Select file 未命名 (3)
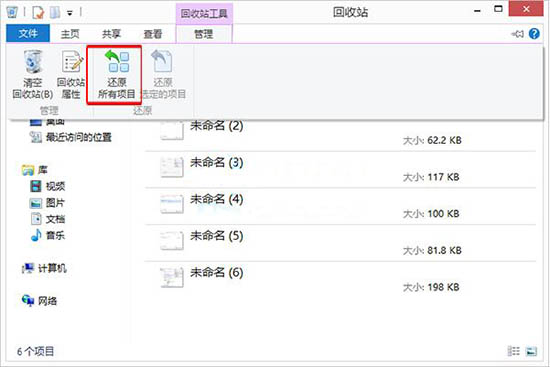This screenshot has height=367, width=550. point(340,170)
